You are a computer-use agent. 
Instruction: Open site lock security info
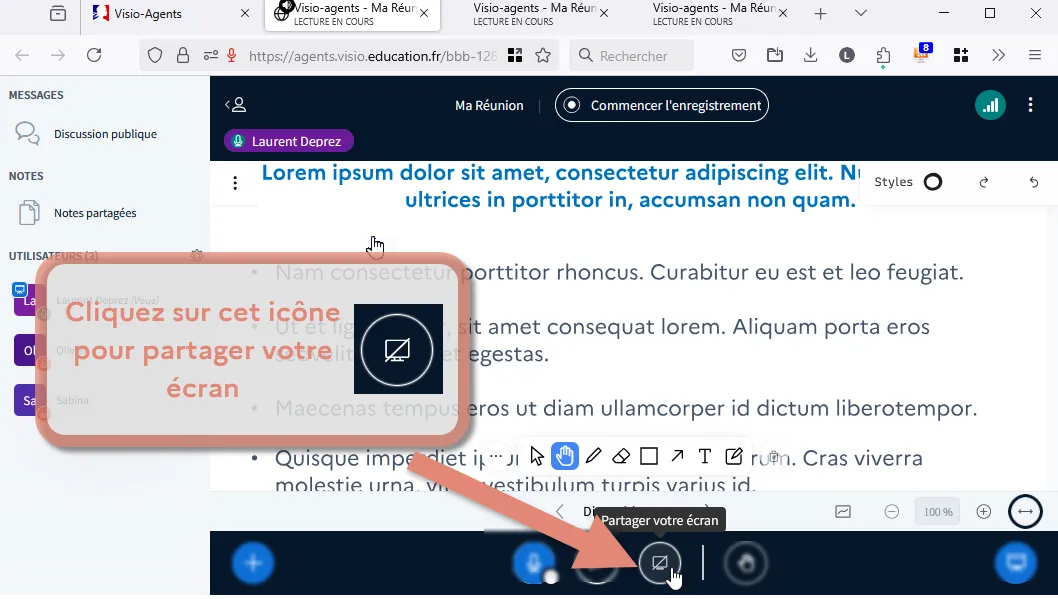click(183, 55)
